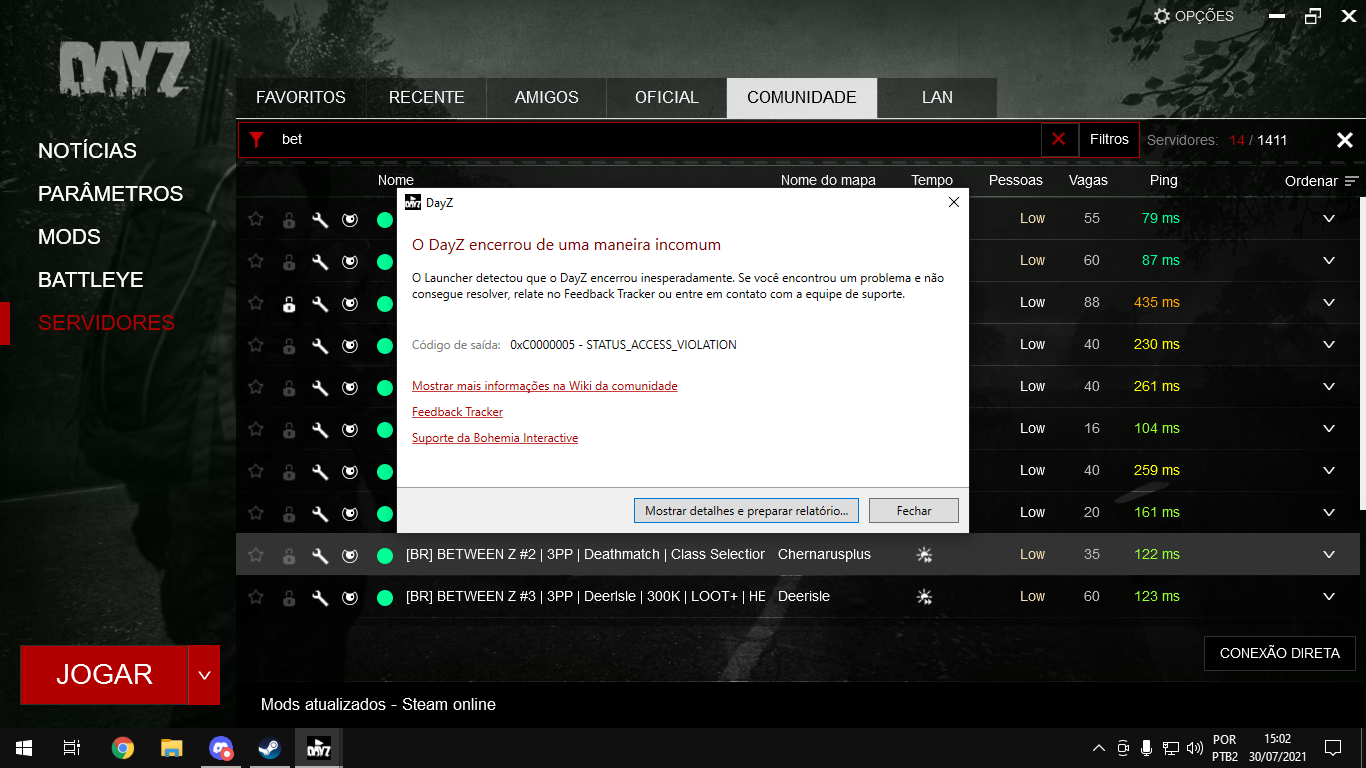This screenshot has width=1366, height=768.
Task: Click the search field containing bet
Action: (x=658, y=139)
